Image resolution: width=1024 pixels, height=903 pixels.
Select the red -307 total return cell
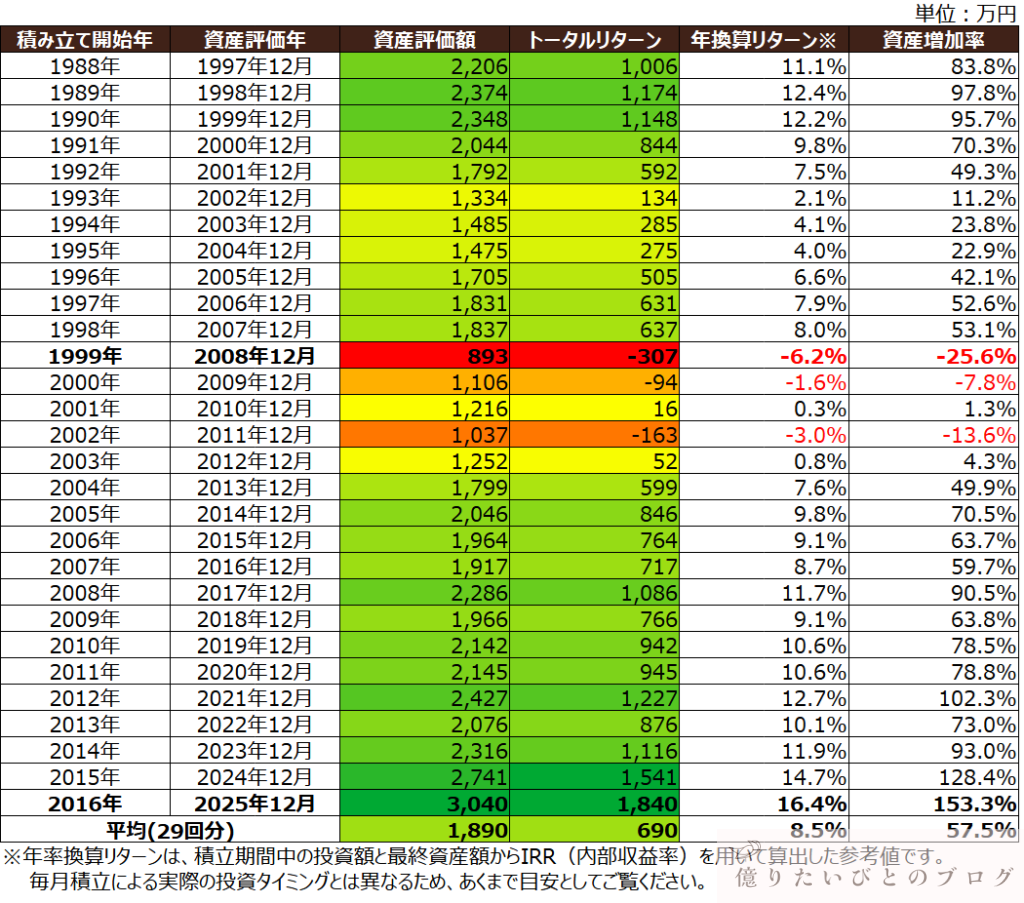595,355
